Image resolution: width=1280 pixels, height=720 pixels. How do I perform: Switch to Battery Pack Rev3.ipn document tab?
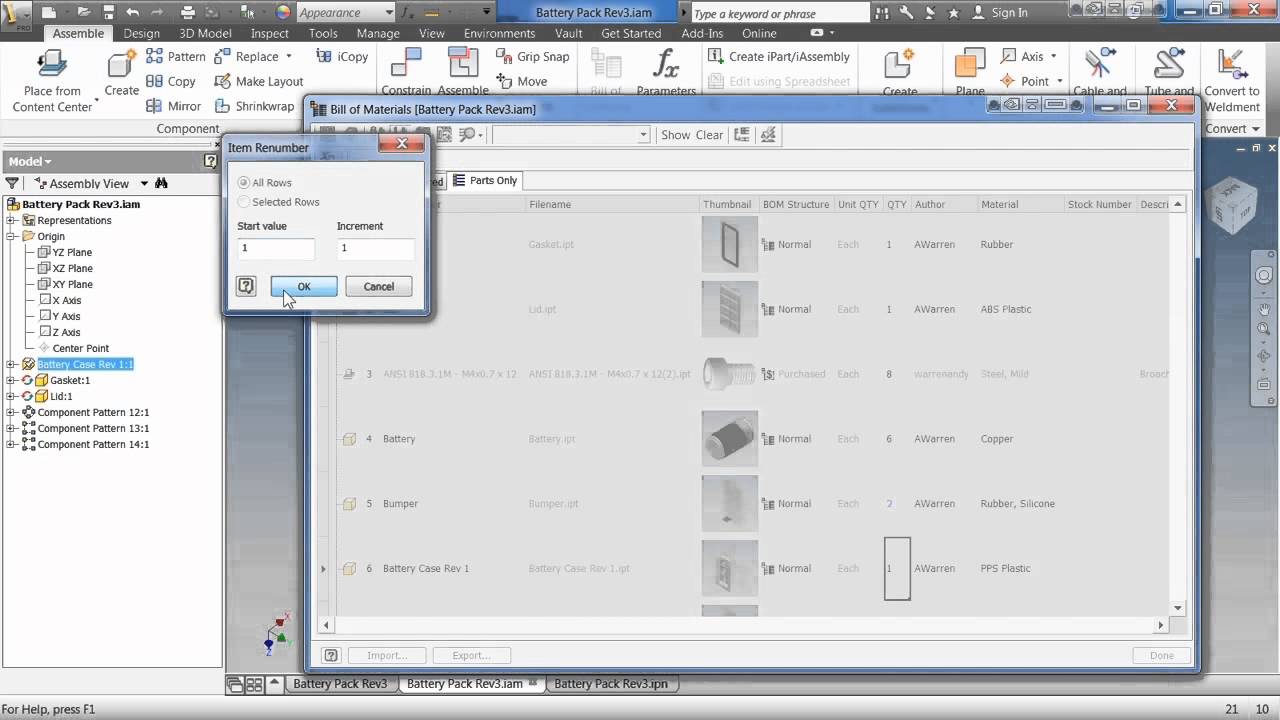[610, 684]
